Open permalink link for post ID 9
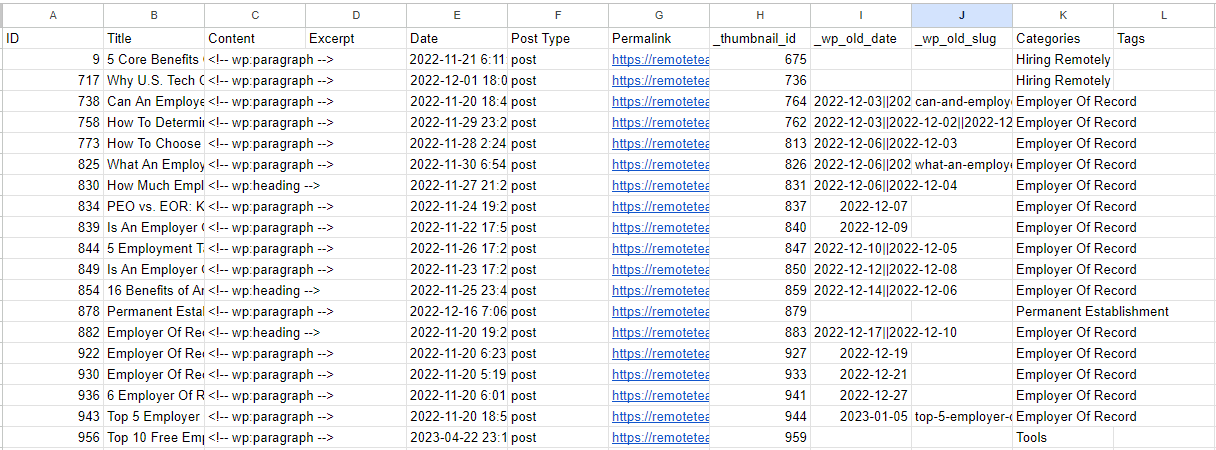Viewport: 1216px width, 450px height. (660, 60)
